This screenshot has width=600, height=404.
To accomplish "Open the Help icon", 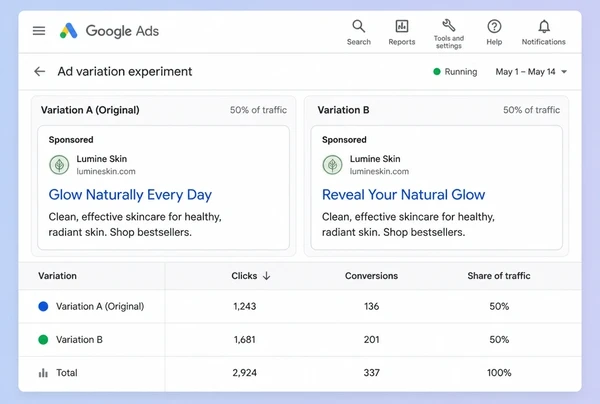I will coord(494,33).
